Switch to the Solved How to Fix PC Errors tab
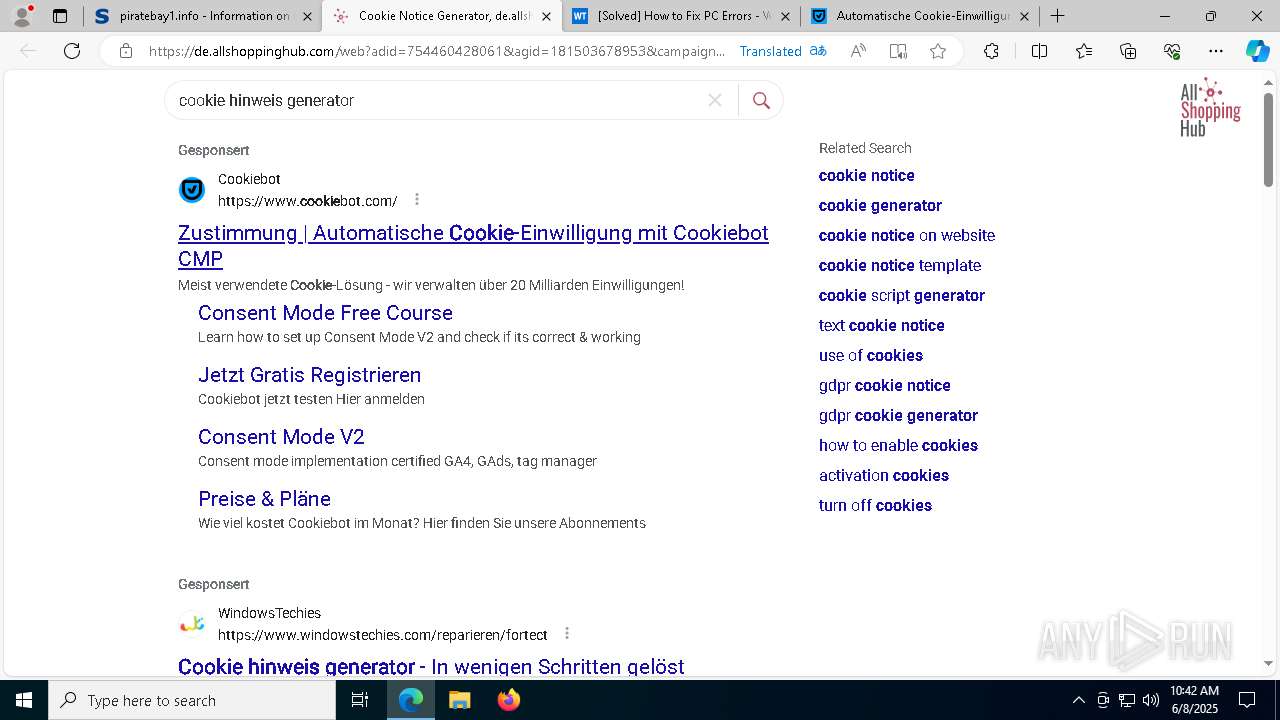Screen dimensions: 1280x720 click(683, 16)
